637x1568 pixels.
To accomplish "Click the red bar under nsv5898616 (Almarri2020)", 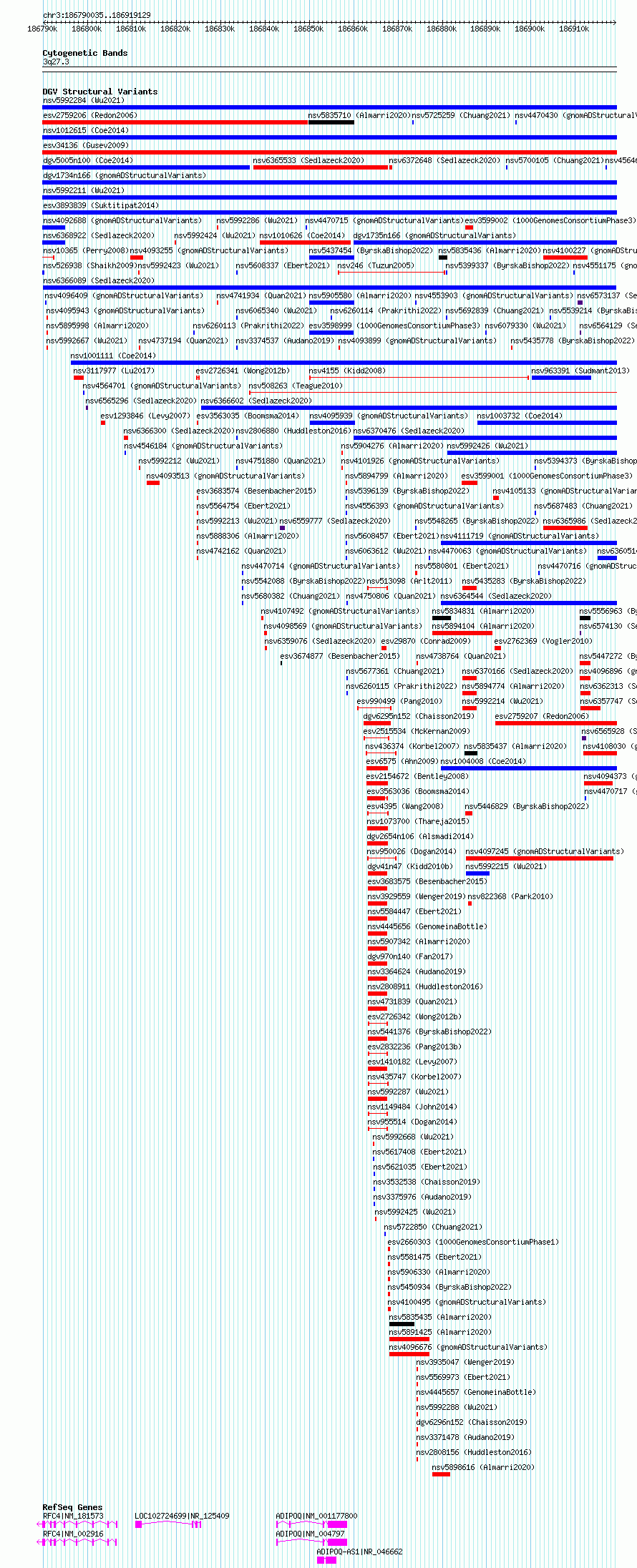I will (x=441, y=1474).
